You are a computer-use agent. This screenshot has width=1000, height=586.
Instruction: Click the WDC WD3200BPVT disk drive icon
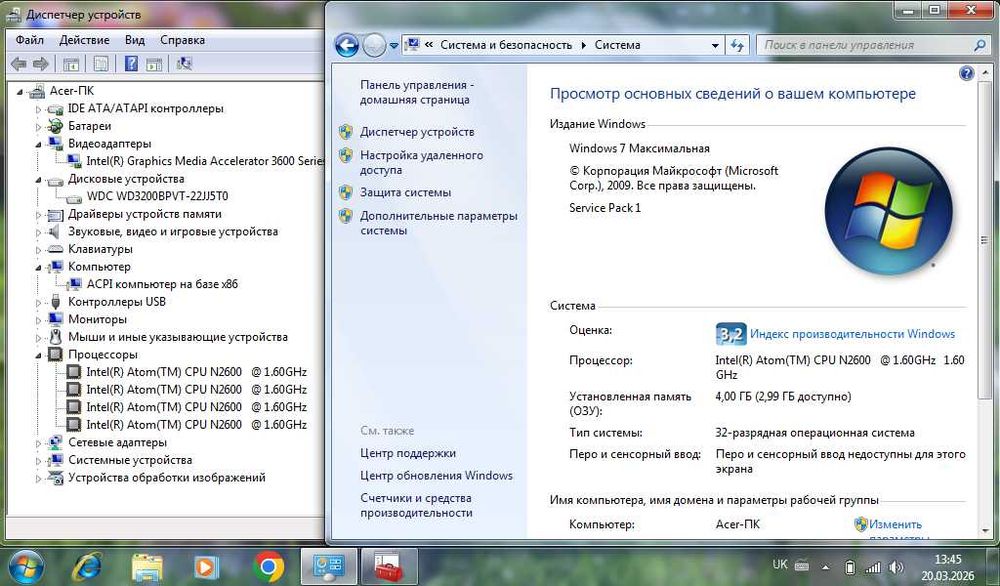[75, 197]
